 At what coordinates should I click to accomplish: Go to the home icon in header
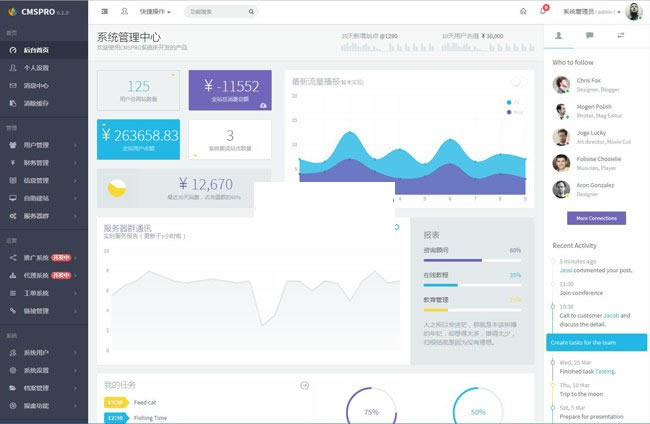coord(523,12)
